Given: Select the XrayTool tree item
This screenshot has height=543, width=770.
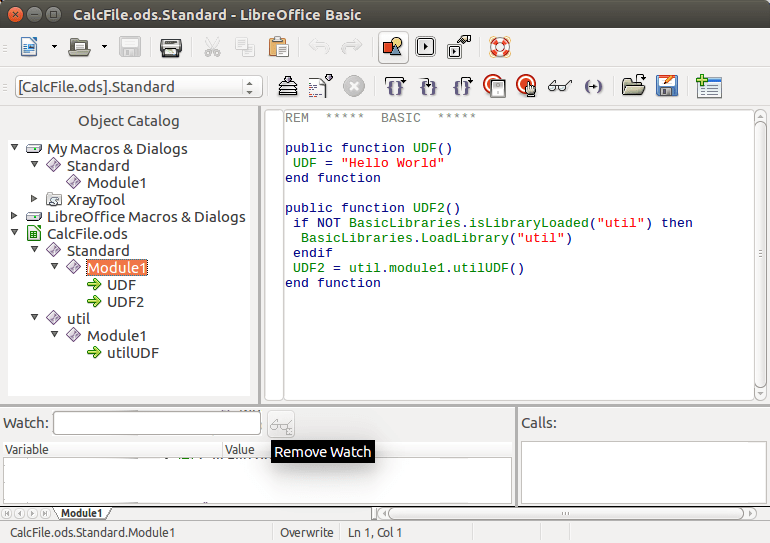Looking at the screenshot, I should 96,200.
